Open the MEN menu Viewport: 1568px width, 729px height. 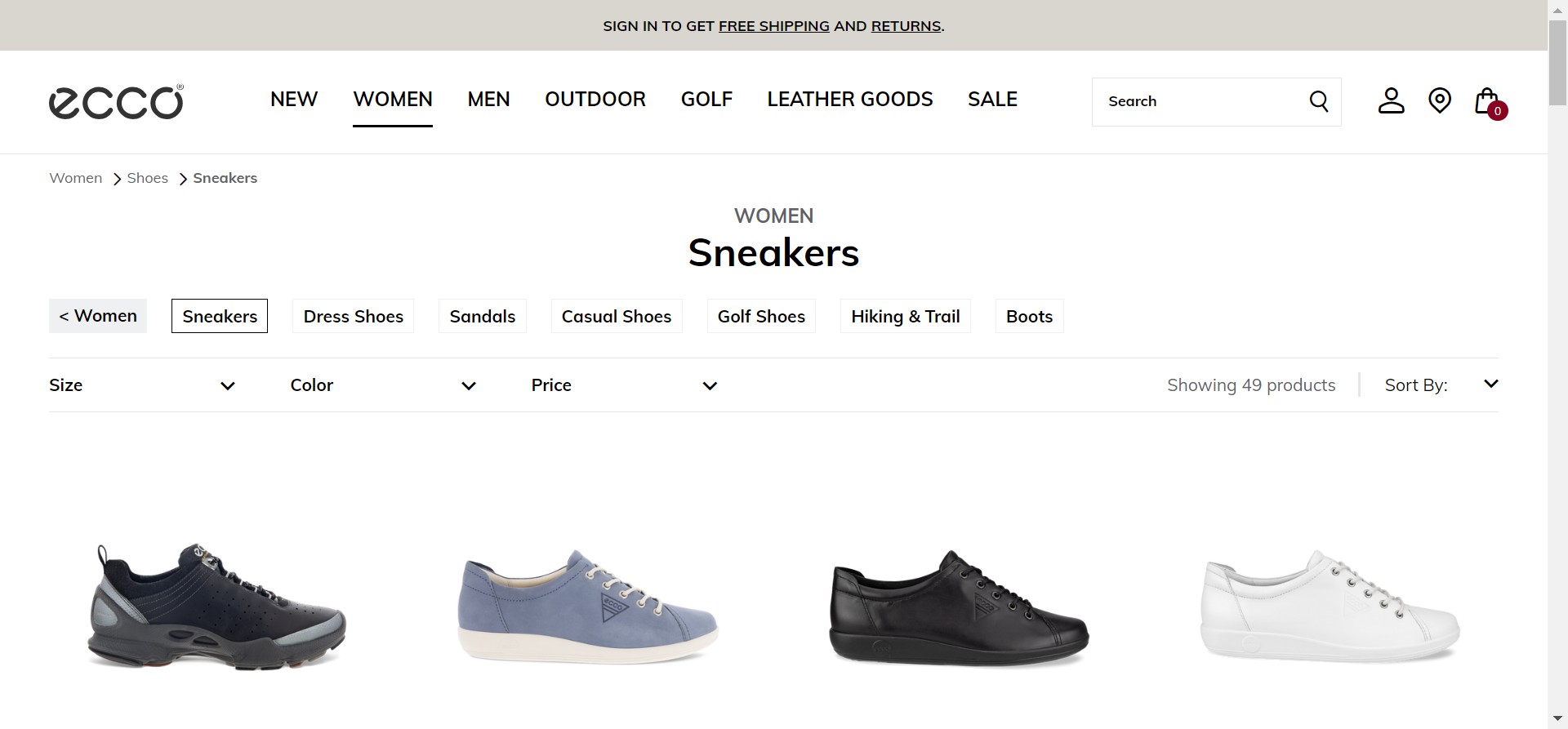point(488,100)
